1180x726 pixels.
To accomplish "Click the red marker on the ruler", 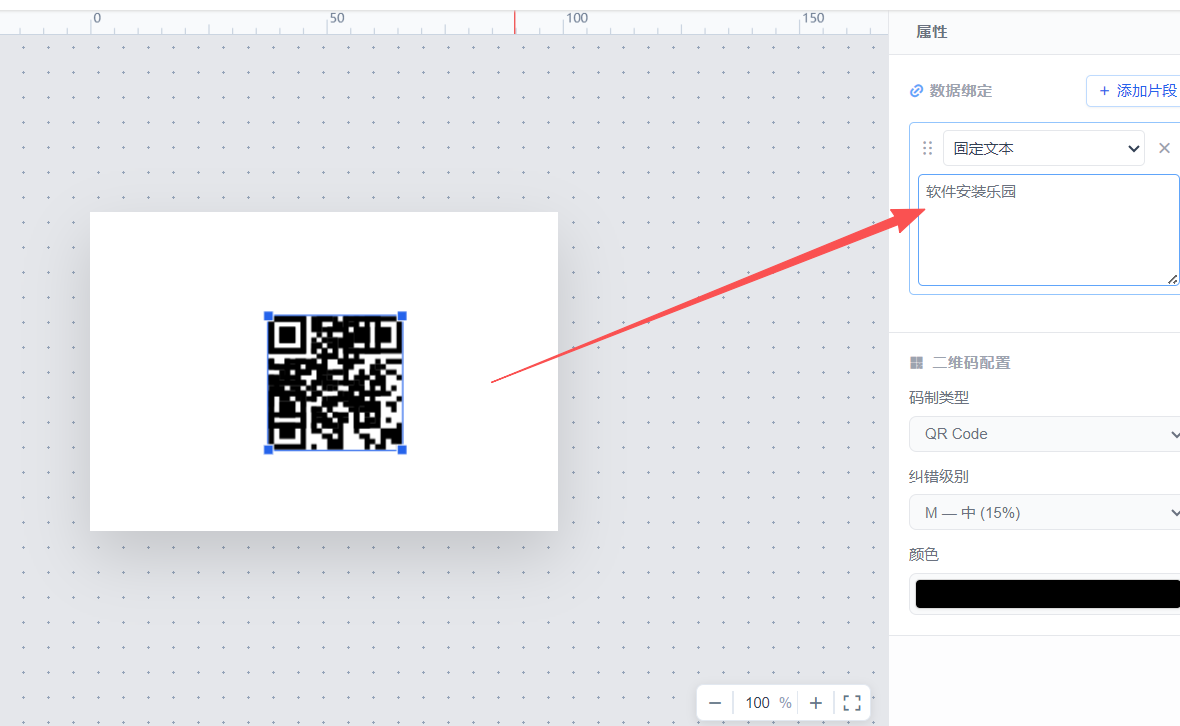I will (x=515, y=23).
